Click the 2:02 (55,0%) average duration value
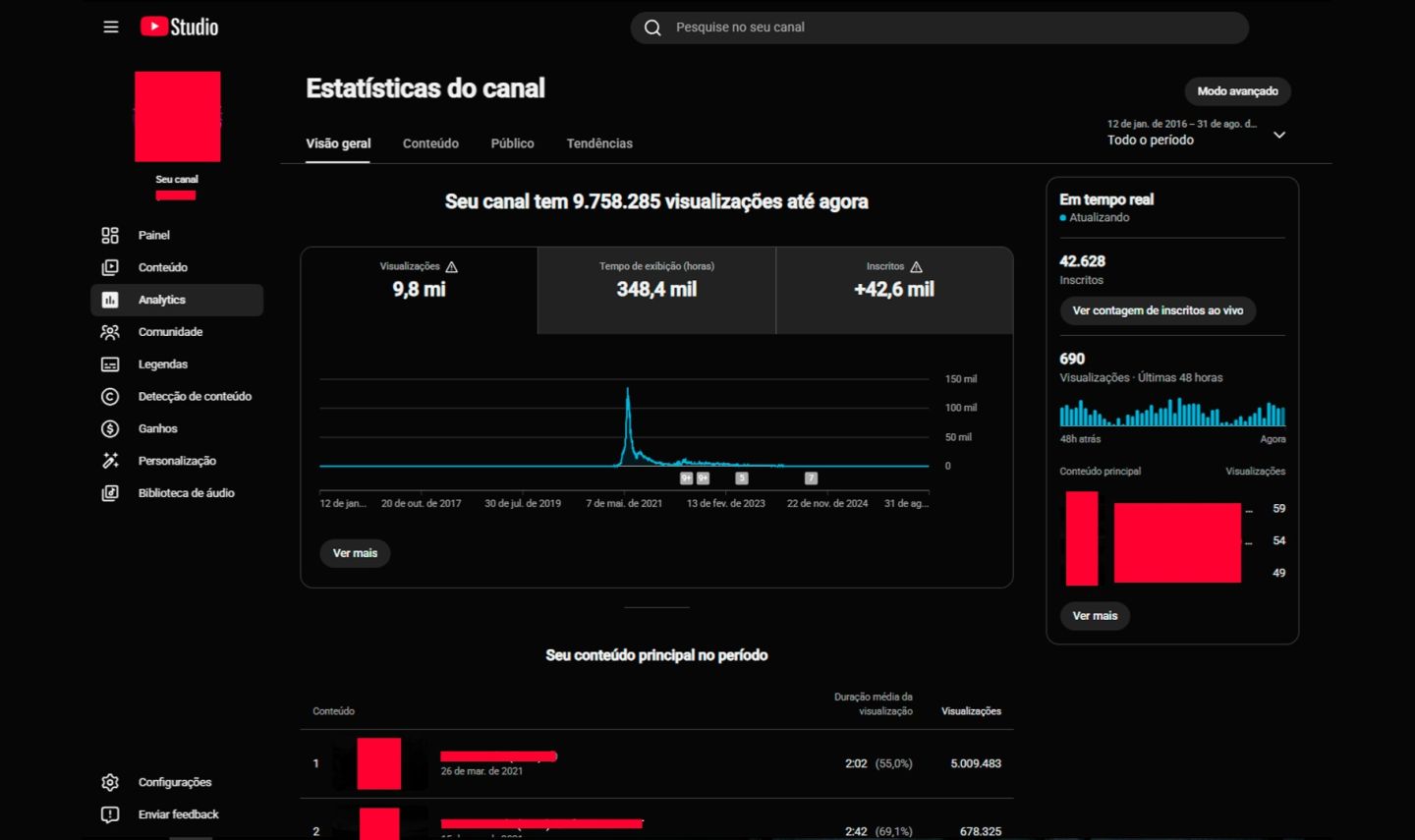Screen dimensions: 1415x840 coord(878,763)
